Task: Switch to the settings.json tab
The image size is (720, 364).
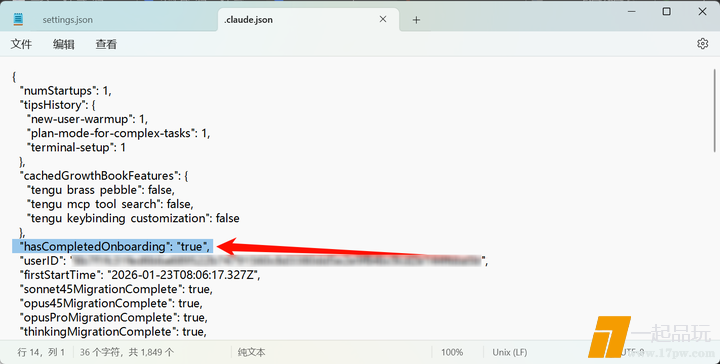Action: coord(68,20)
